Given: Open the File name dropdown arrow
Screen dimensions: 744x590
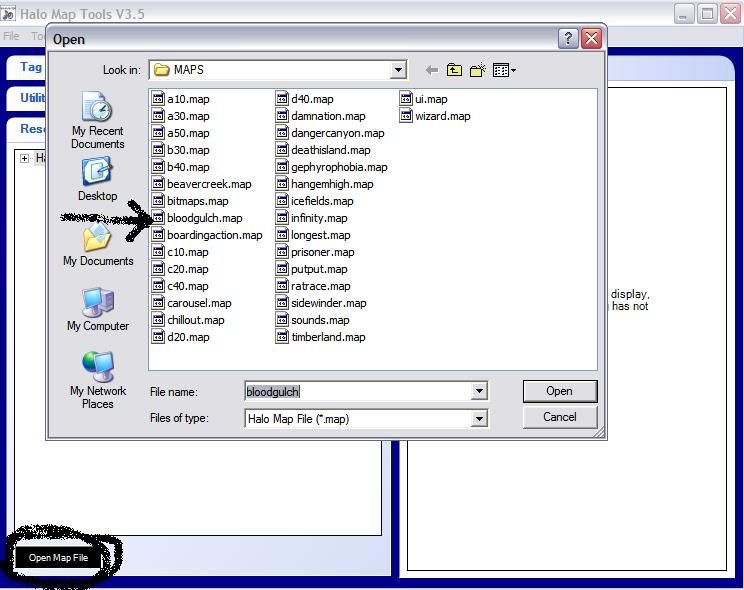Looking at the screenshot, I should point(479,392).
